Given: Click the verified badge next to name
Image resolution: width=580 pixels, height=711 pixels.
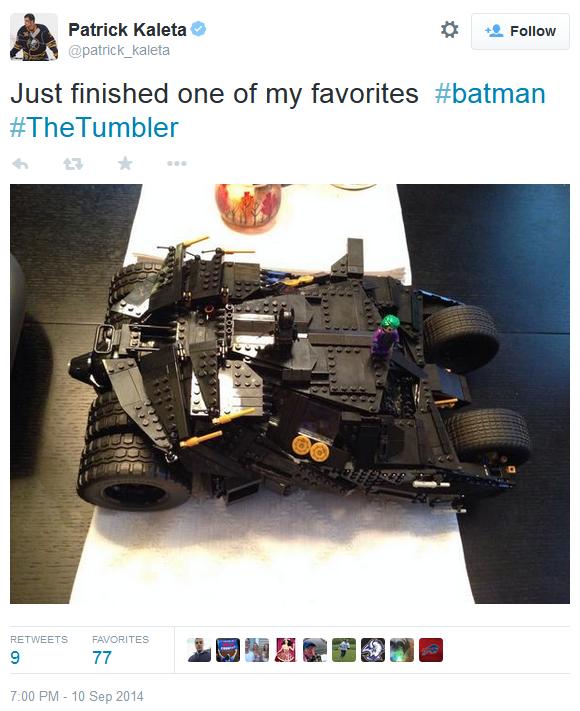Looking at the screenshot, I should pyautogui.click(x=198, y=29).
